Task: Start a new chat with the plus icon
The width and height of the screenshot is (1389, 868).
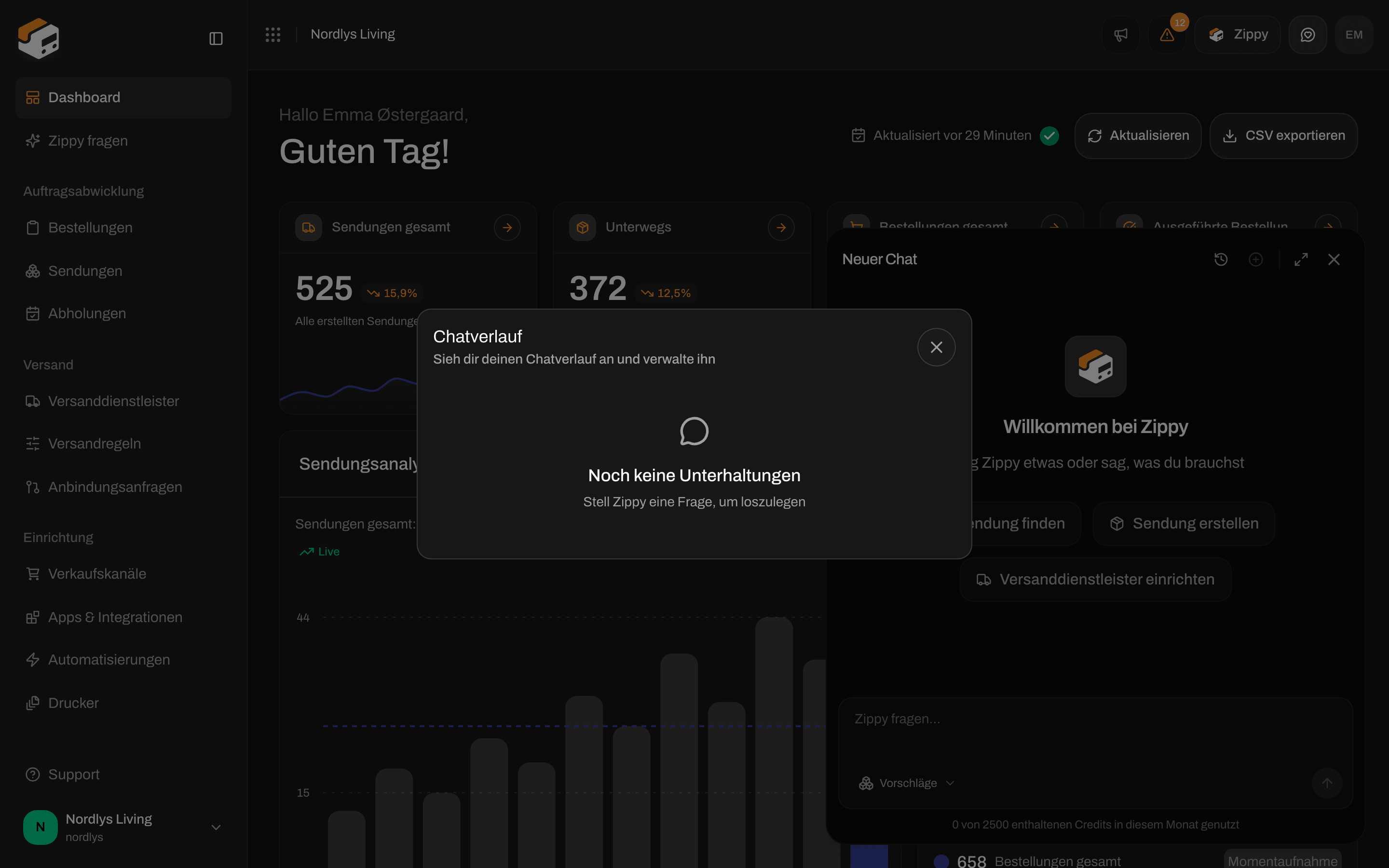Action: [x=1256, y=259]
